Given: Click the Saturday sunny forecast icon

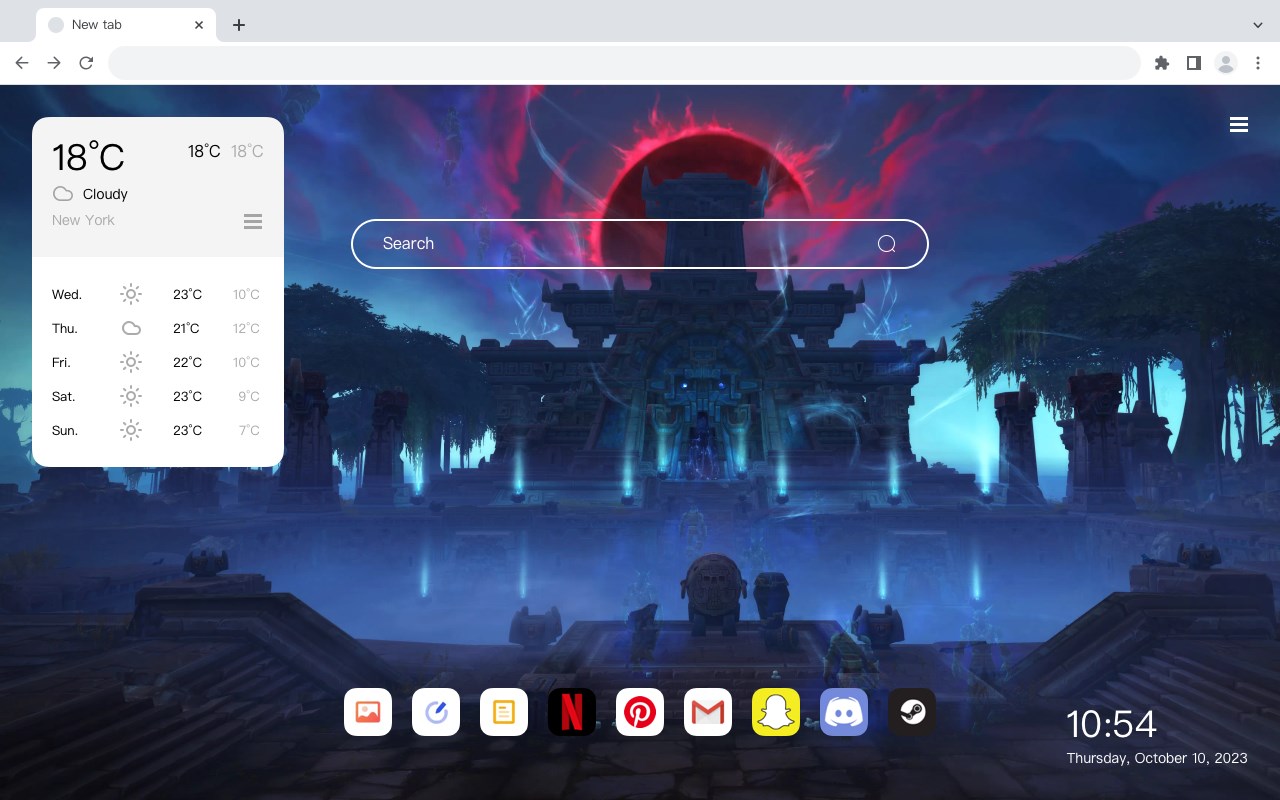Looking at the screenshot, I should (x=131, y=396).
